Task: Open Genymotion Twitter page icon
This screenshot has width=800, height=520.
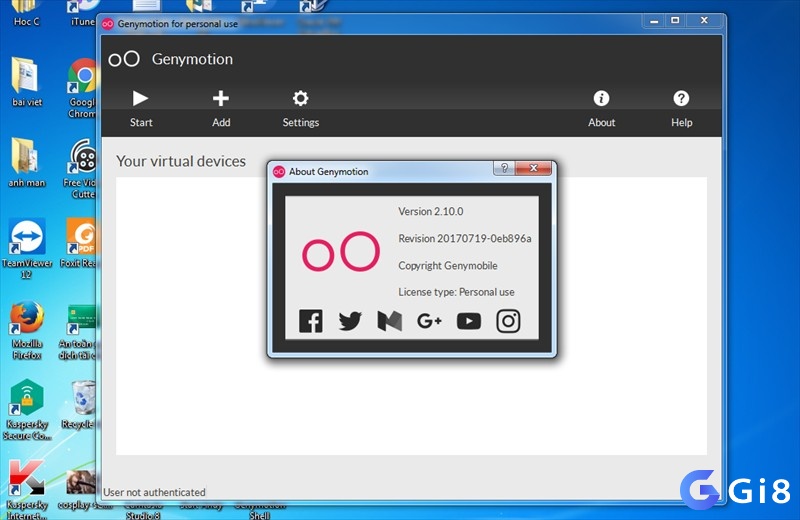Action: click(350, 321)
